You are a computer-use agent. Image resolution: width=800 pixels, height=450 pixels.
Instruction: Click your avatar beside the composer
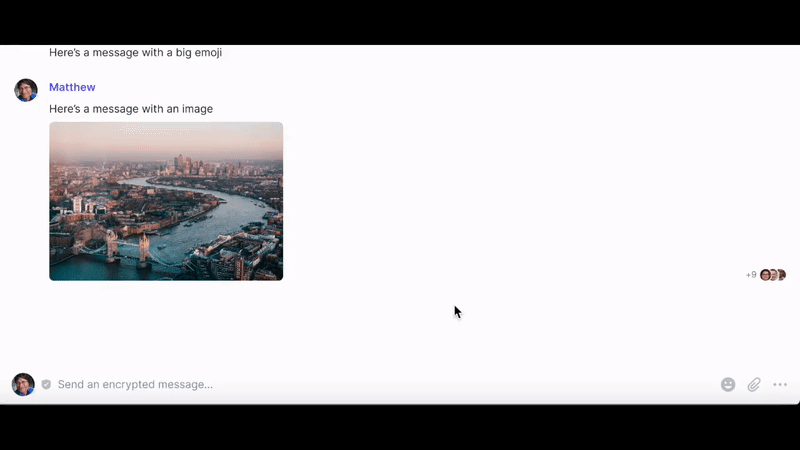pyautogui.click(x=23, y=384)
